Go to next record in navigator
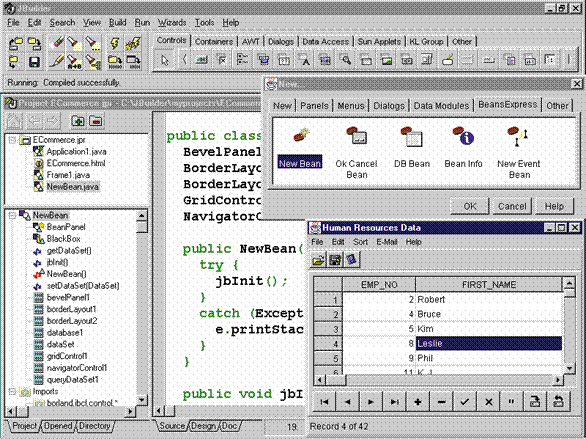The height and width of the screenshot is (439, 586). point(371,402)
